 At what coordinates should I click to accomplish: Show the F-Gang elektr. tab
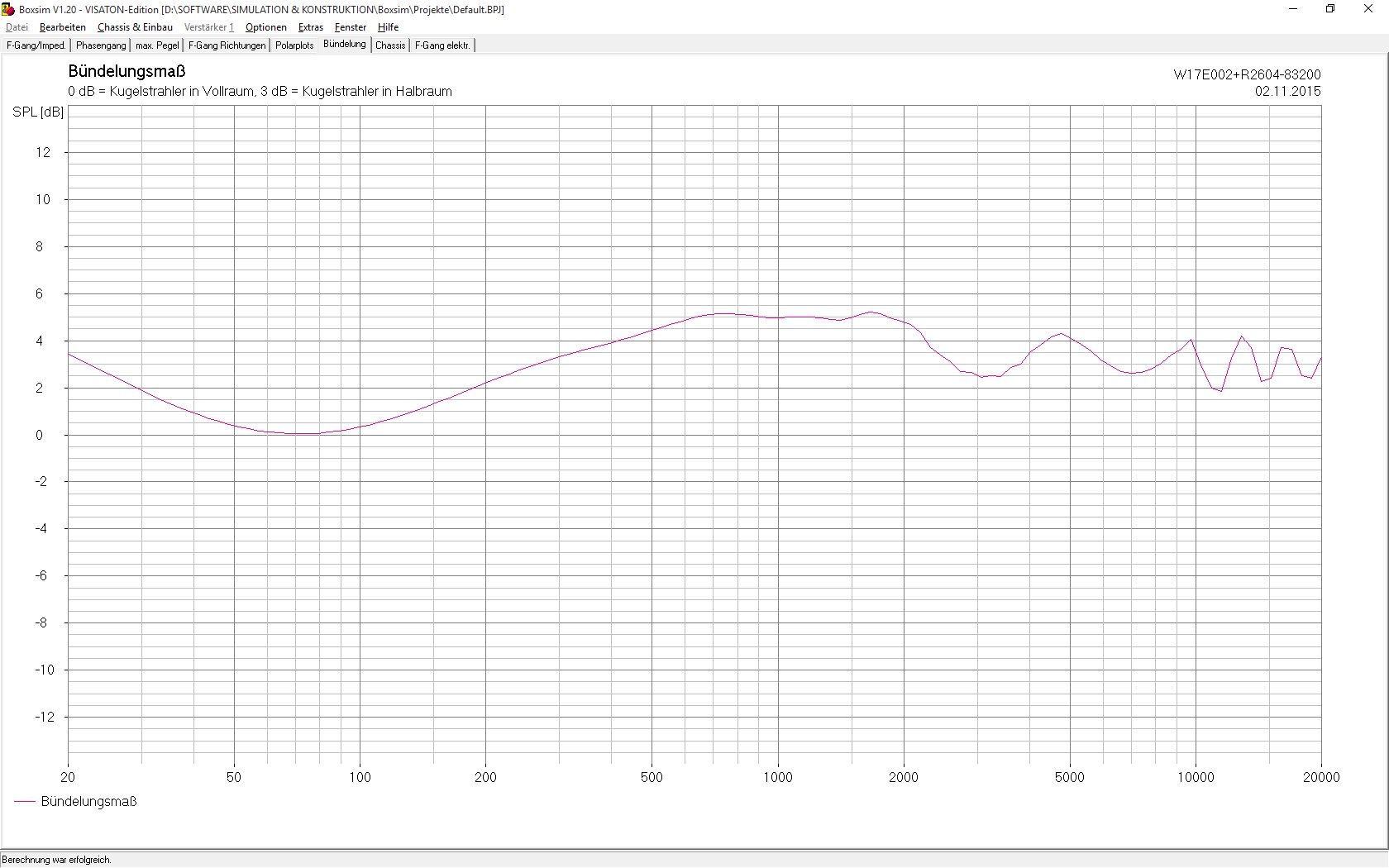[x=442, y=45]
